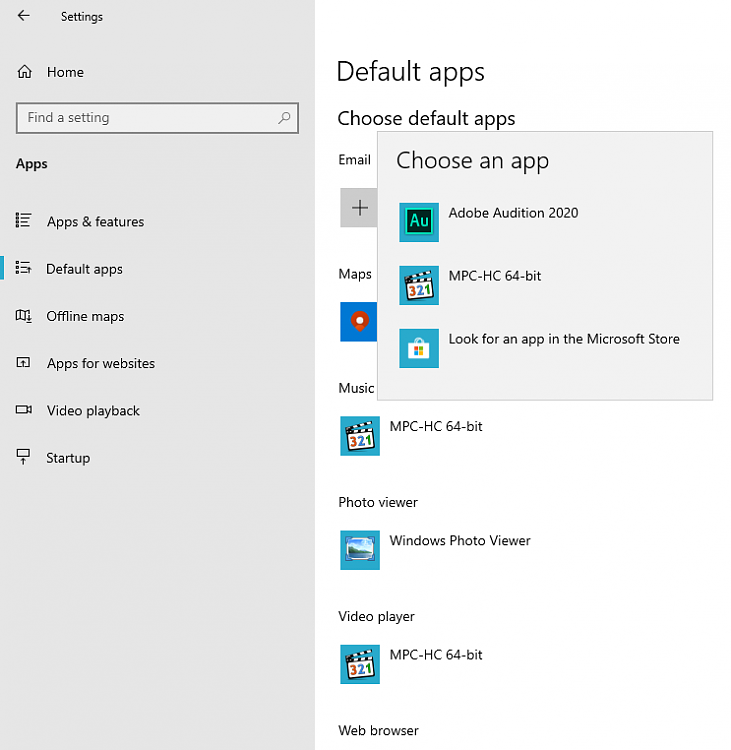Go to Apps for websites
Screen dimensions: 731x750
tap(101, 364)
